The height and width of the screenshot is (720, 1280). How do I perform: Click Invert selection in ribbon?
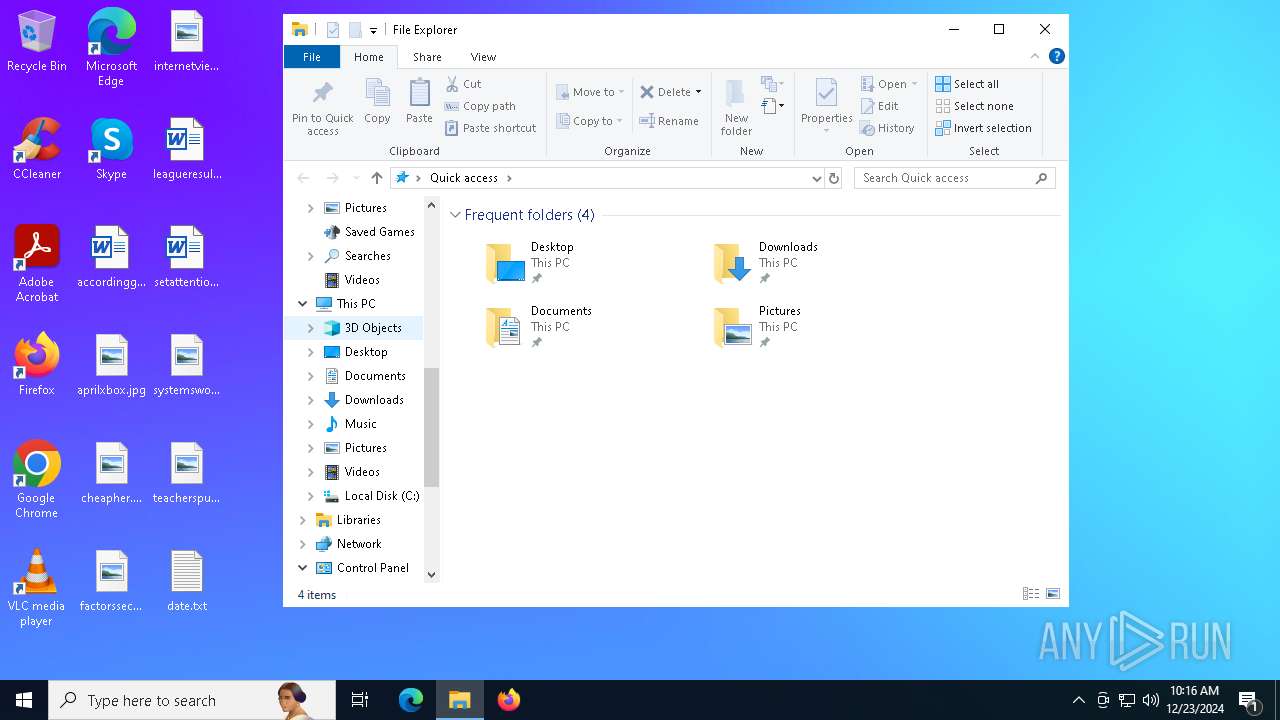click(x=983, y=128)
